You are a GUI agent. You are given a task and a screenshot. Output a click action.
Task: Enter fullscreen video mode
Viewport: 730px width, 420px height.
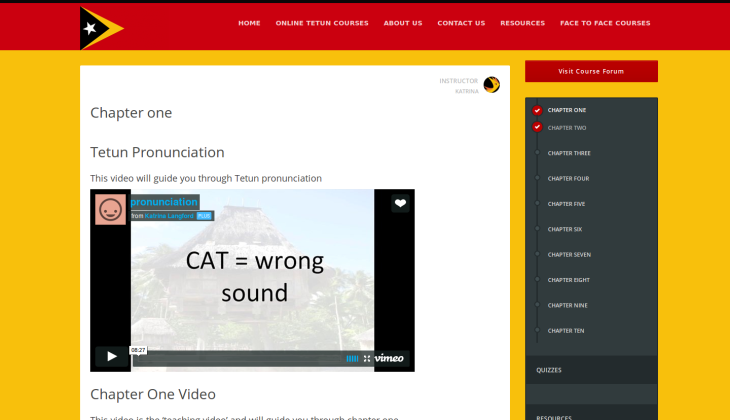(x=367, y=359)
